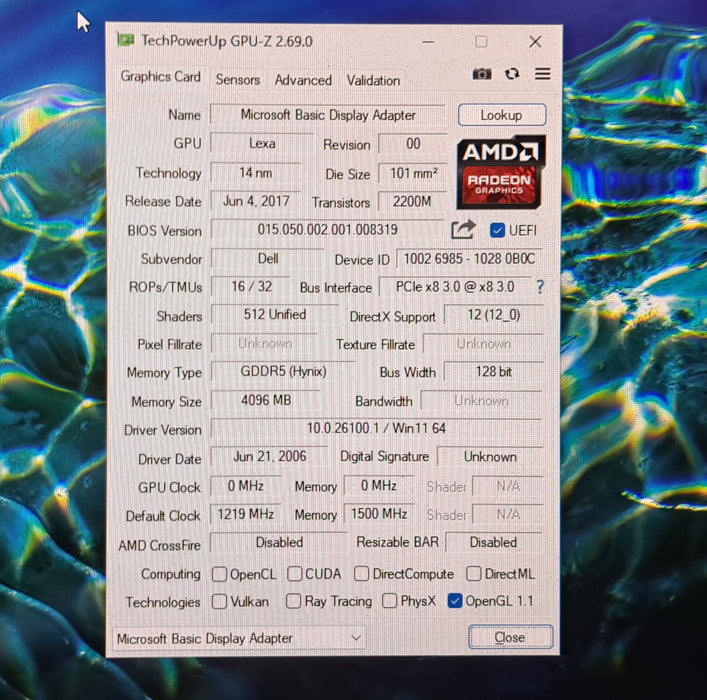Click the Name field Microsoft Basic Display Adapter
This screenshot has height=700, width=707.
click(x=328, y=115)
